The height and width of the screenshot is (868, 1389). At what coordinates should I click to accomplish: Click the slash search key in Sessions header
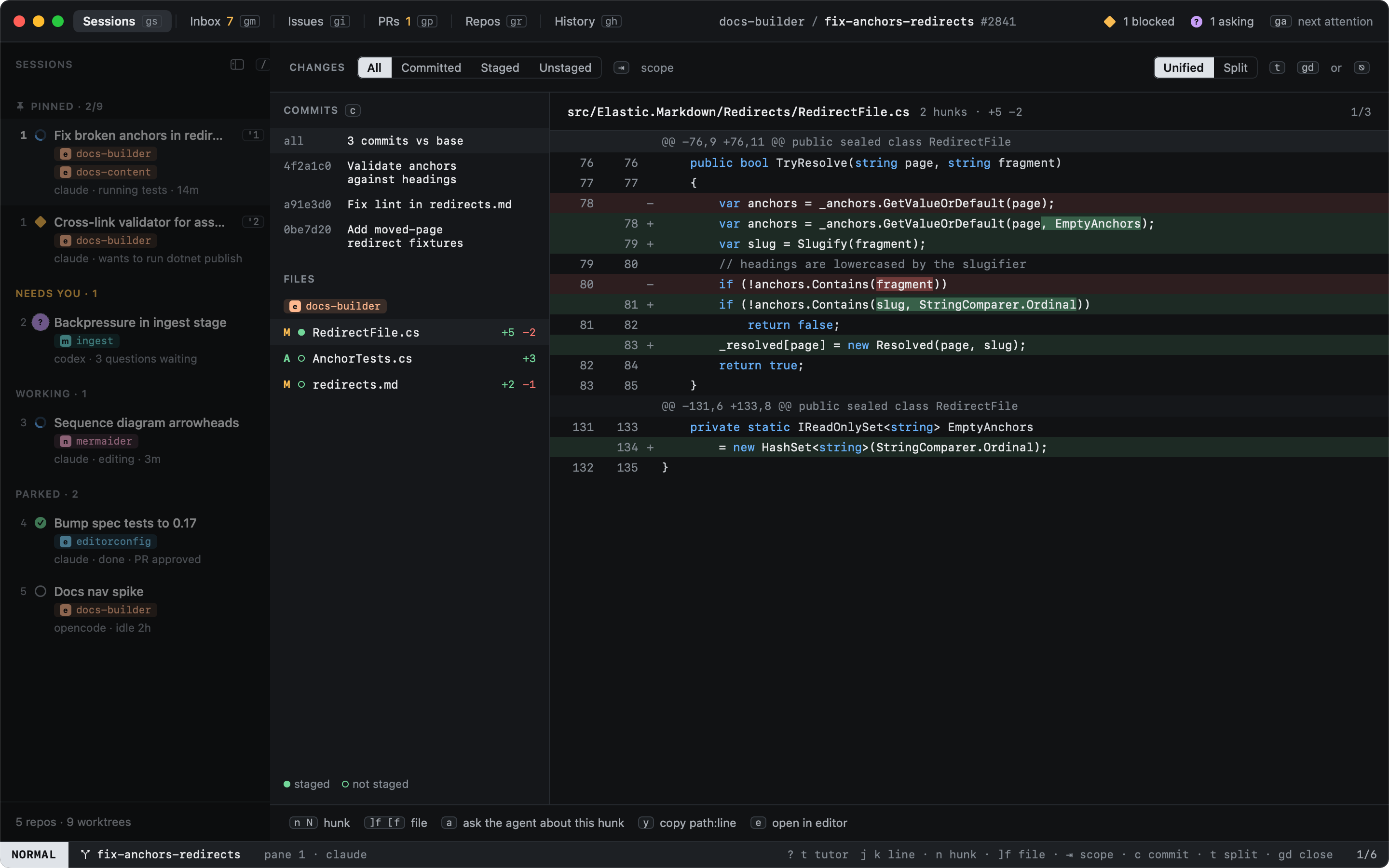pyautogui.click(x=263, y=64)
